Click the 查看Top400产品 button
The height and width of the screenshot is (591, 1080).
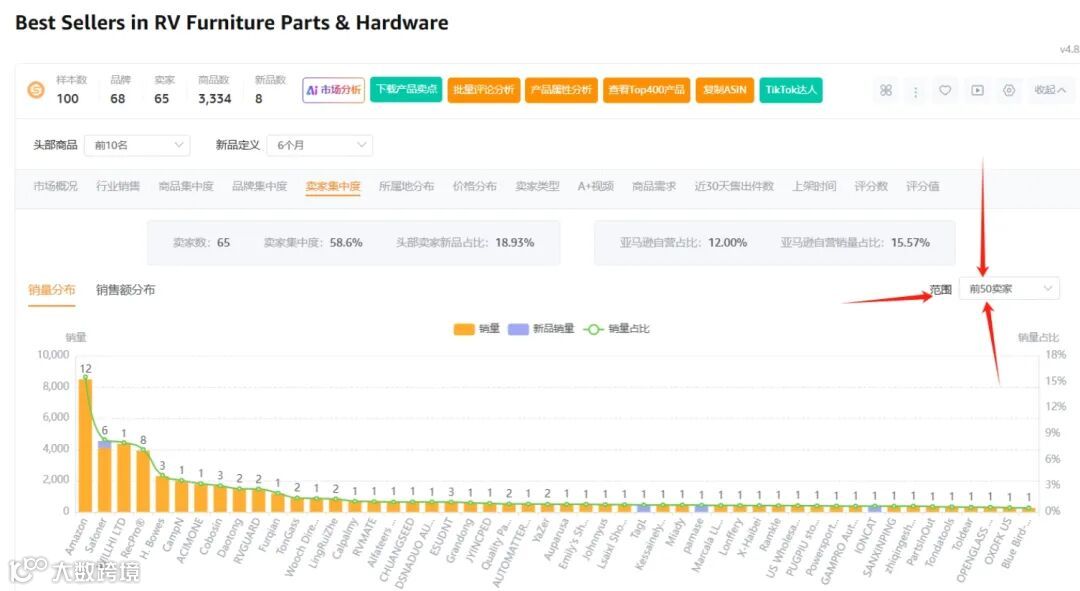(x=647, y=90)
